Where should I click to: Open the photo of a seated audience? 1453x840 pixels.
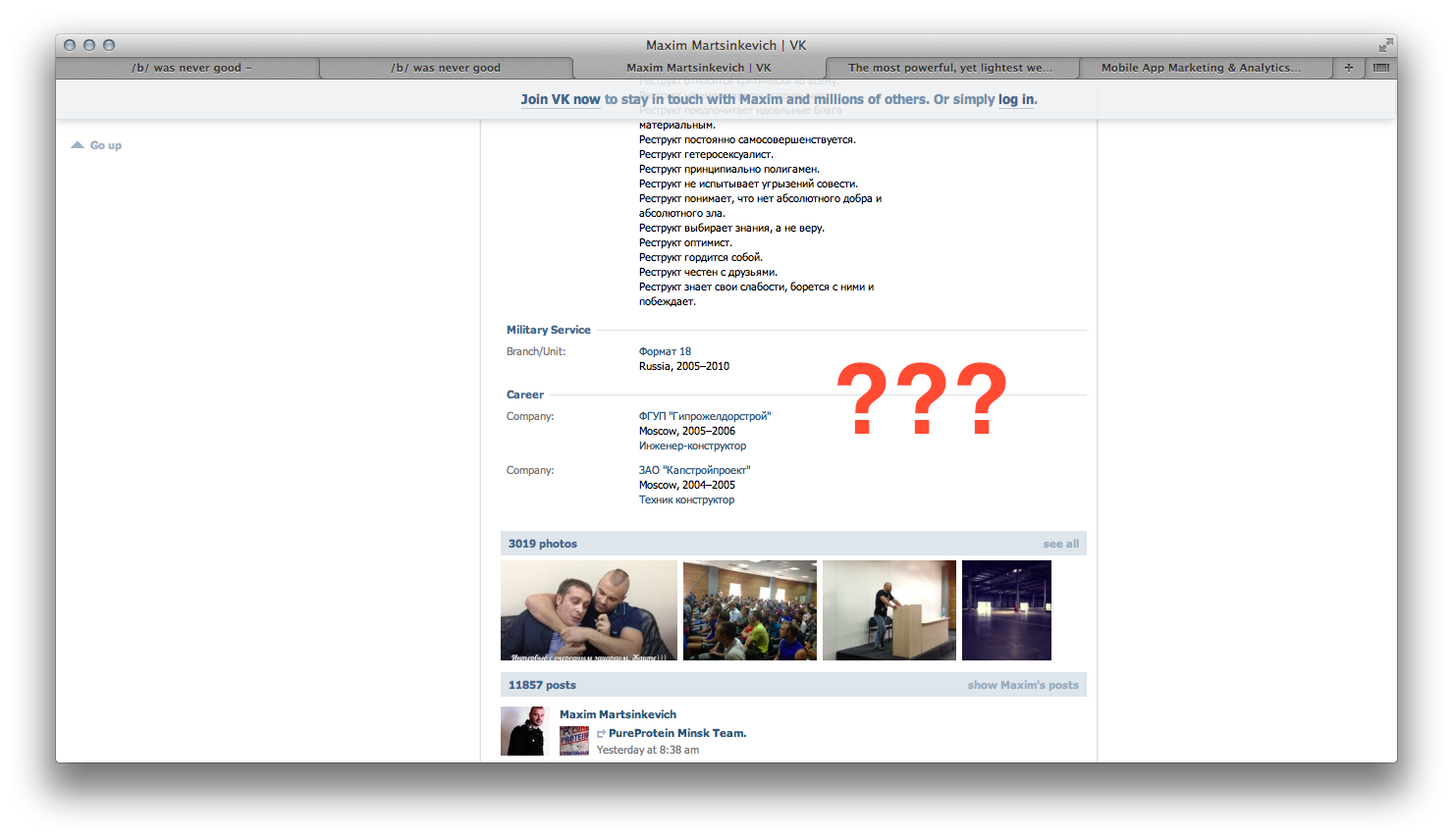click(750, 610)
